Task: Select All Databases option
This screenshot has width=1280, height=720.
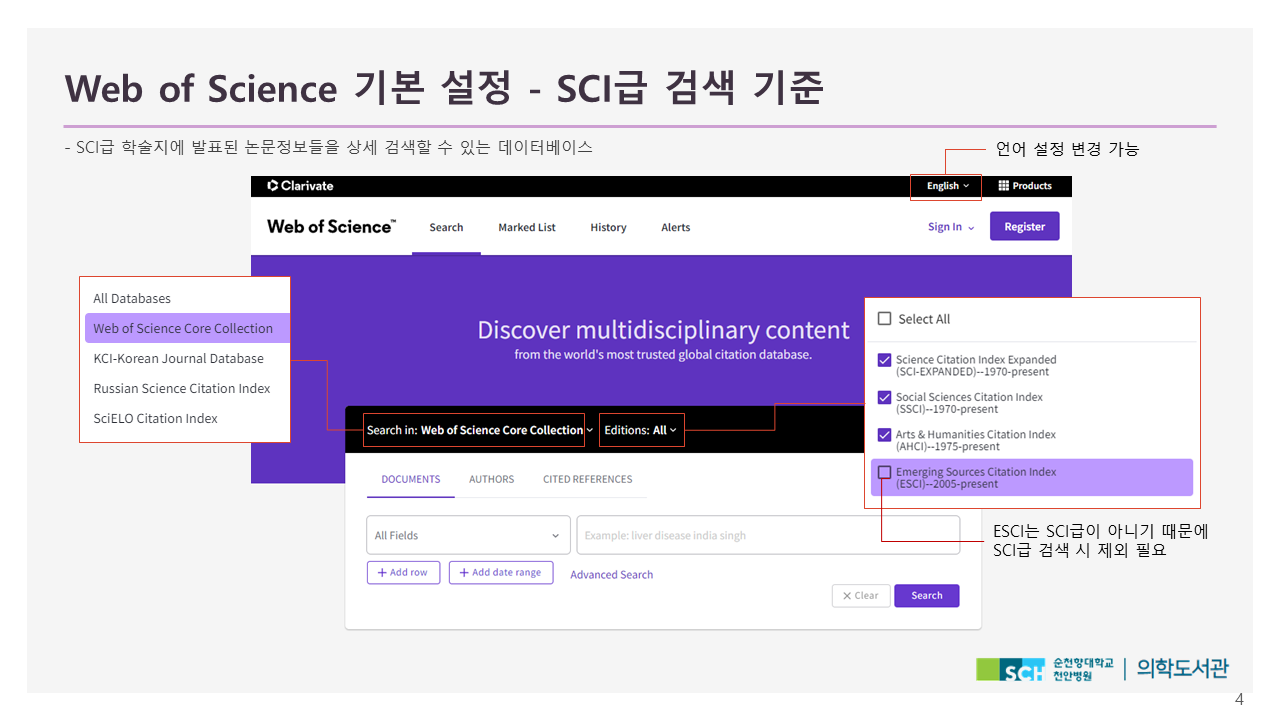Action: (x=132, y=298)
